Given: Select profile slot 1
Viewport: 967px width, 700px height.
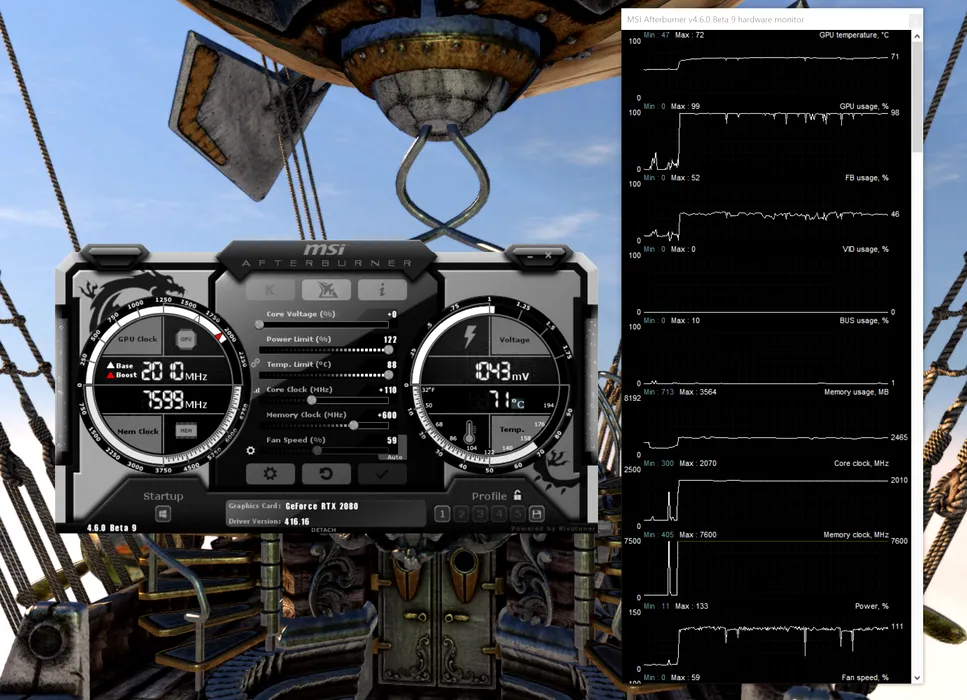Looking at the screenshot, I should pyautogui.click(x=442, y=514).
